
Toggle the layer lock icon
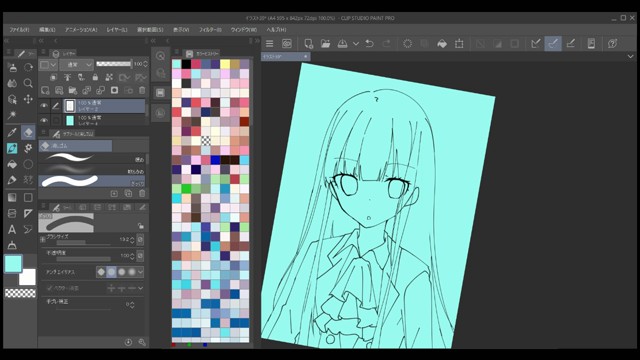(x=95, y=77)
